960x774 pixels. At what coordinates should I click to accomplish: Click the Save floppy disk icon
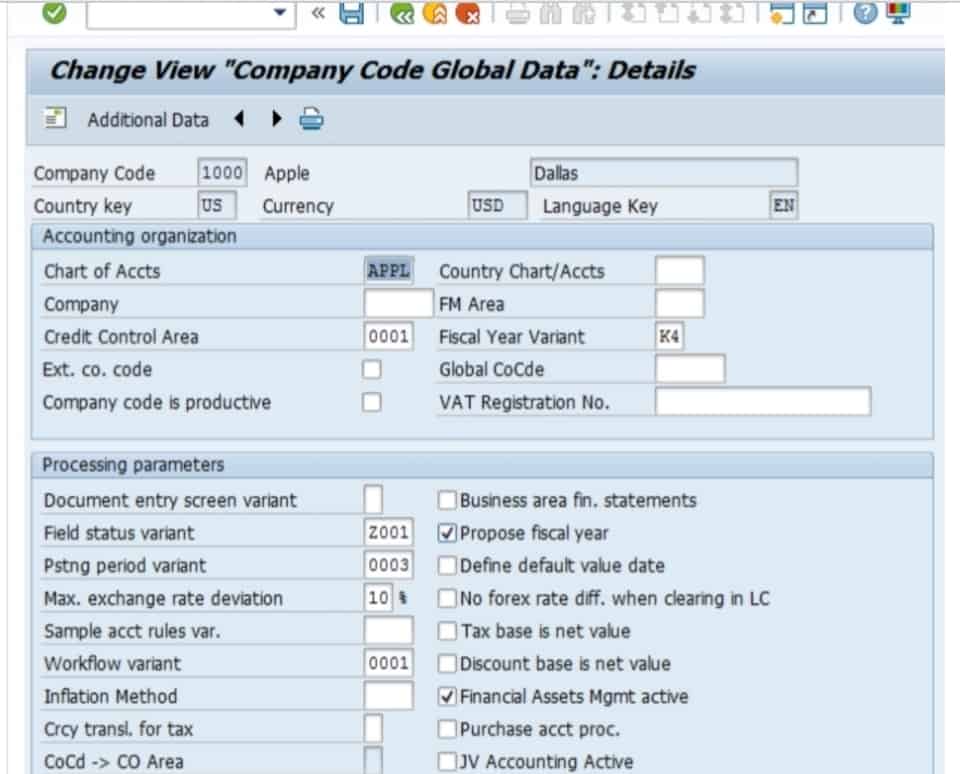click(x=352, y=13)
